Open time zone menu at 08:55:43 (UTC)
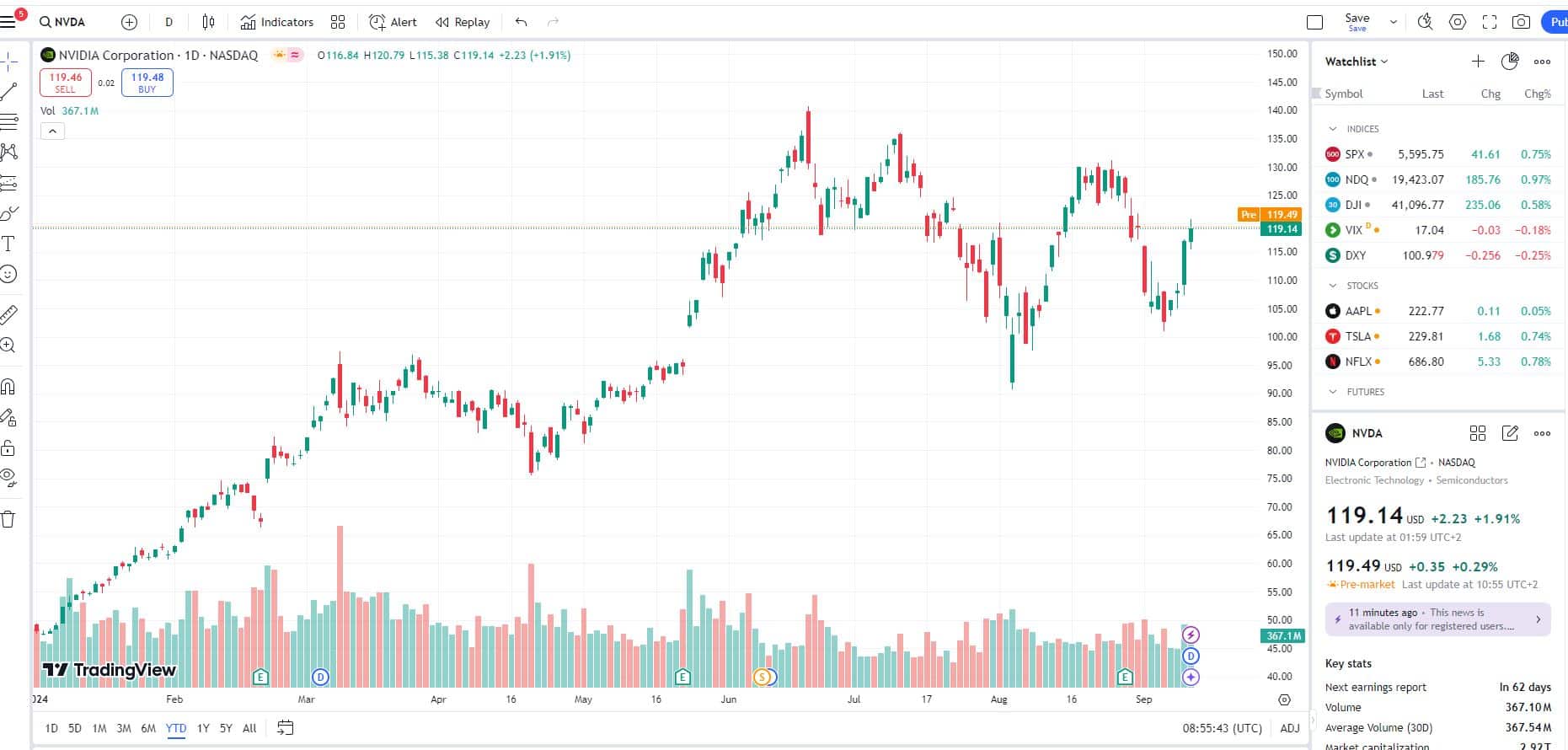The image size is (1568, 750). coord(1222,728)
